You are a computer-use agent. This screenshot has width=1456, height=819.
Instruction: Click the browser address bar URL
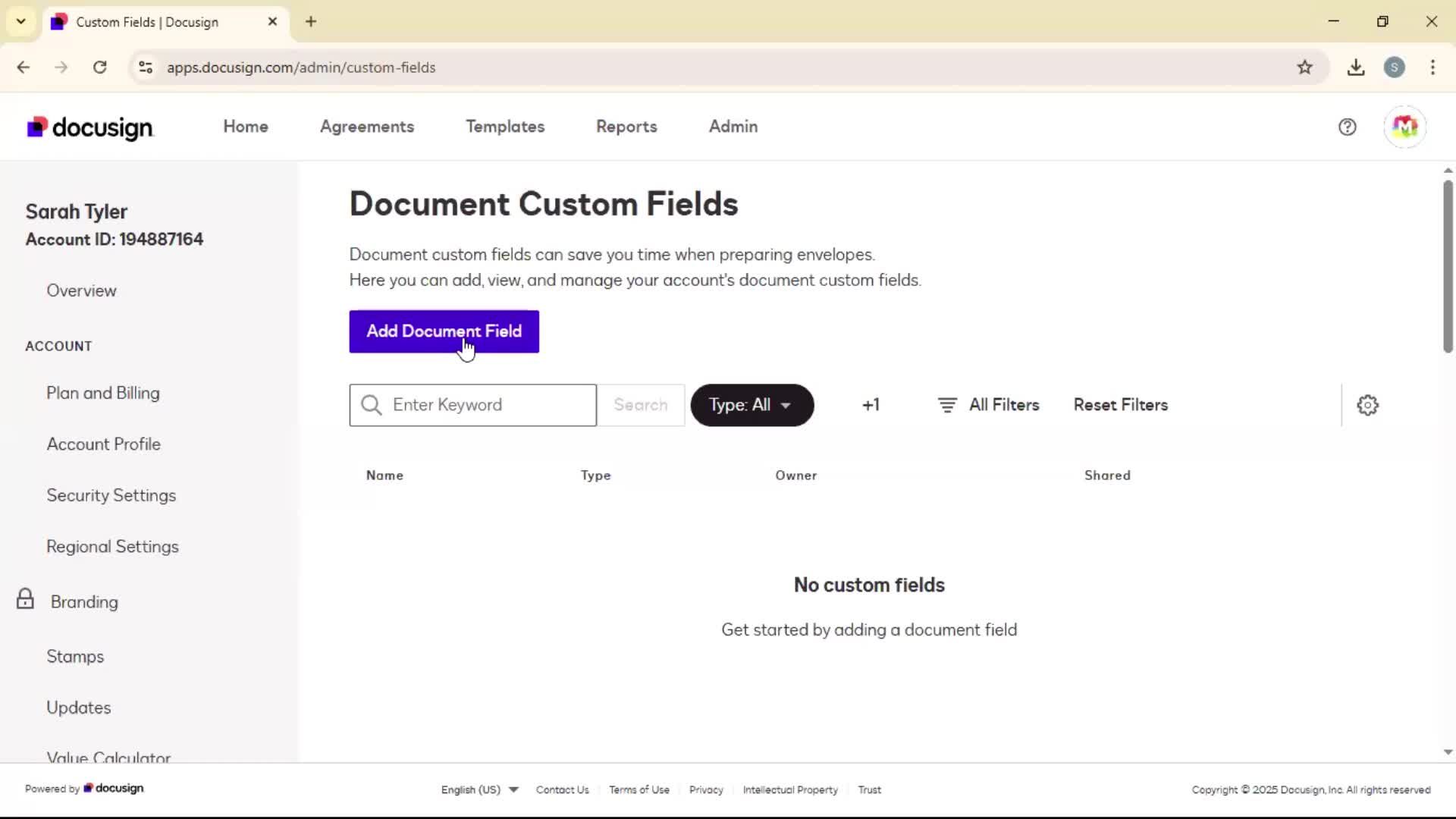coord(301,67)
